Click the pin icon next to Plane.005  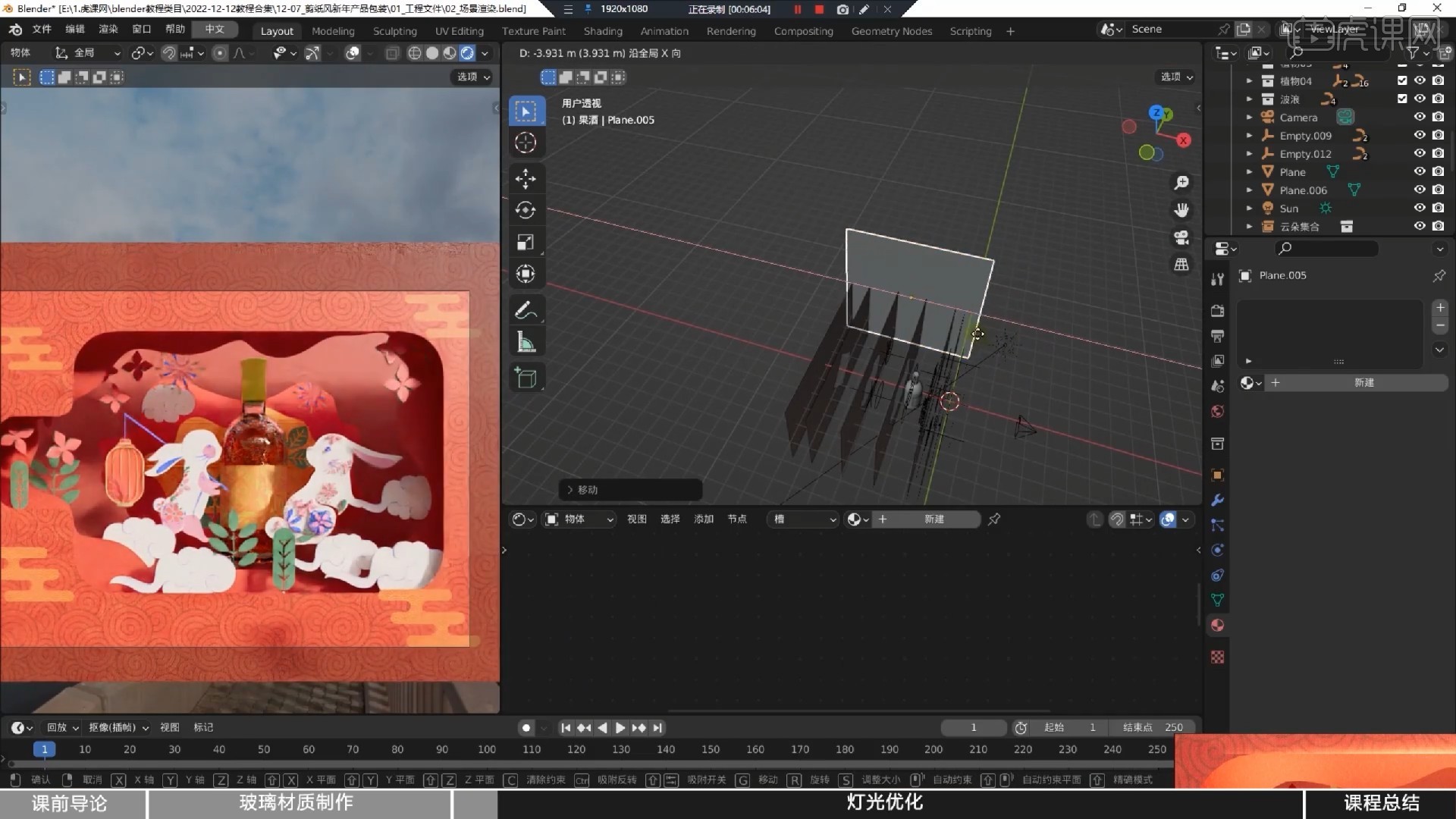coord(1439,276)
